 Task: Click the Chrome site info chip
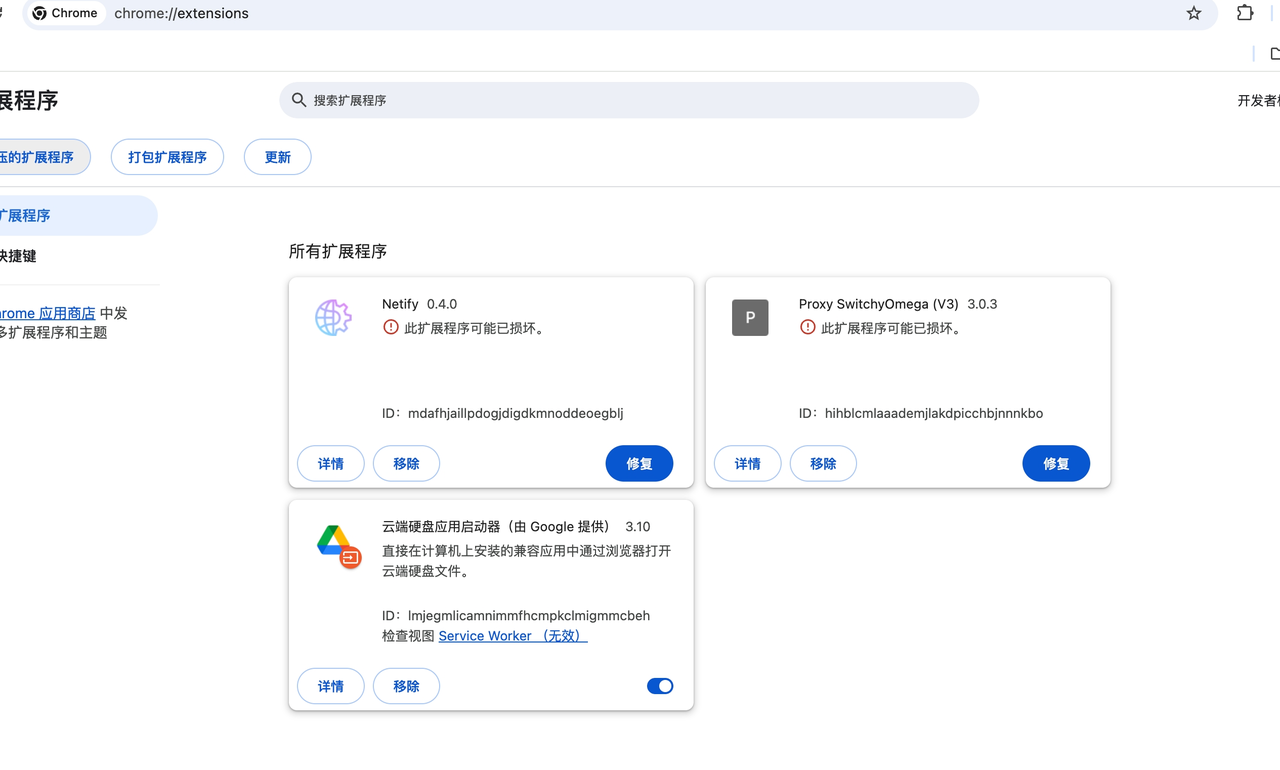click(66, 13)
